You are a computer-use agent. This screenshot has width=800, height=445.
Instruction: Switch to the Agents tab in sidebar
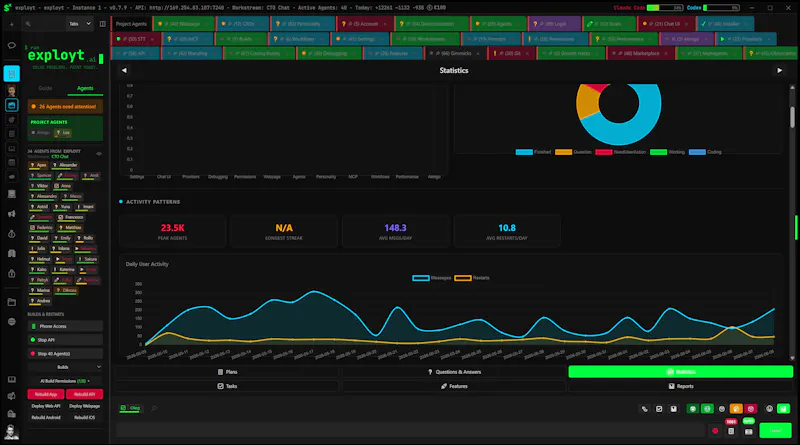tap(85, 88)
